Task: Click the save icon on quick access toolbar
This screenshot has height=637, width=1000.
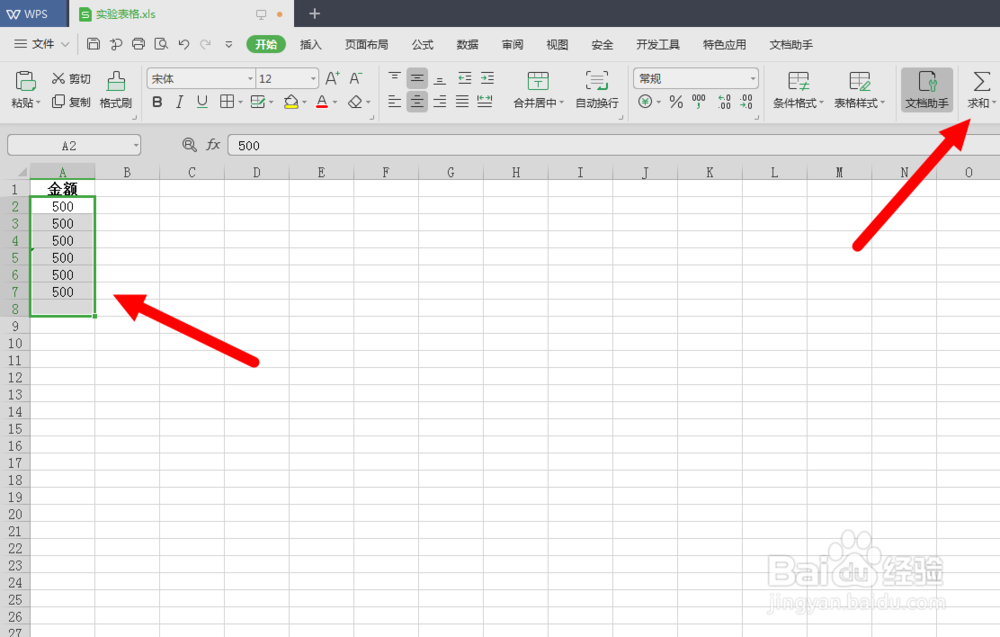Action: point(93,43)
